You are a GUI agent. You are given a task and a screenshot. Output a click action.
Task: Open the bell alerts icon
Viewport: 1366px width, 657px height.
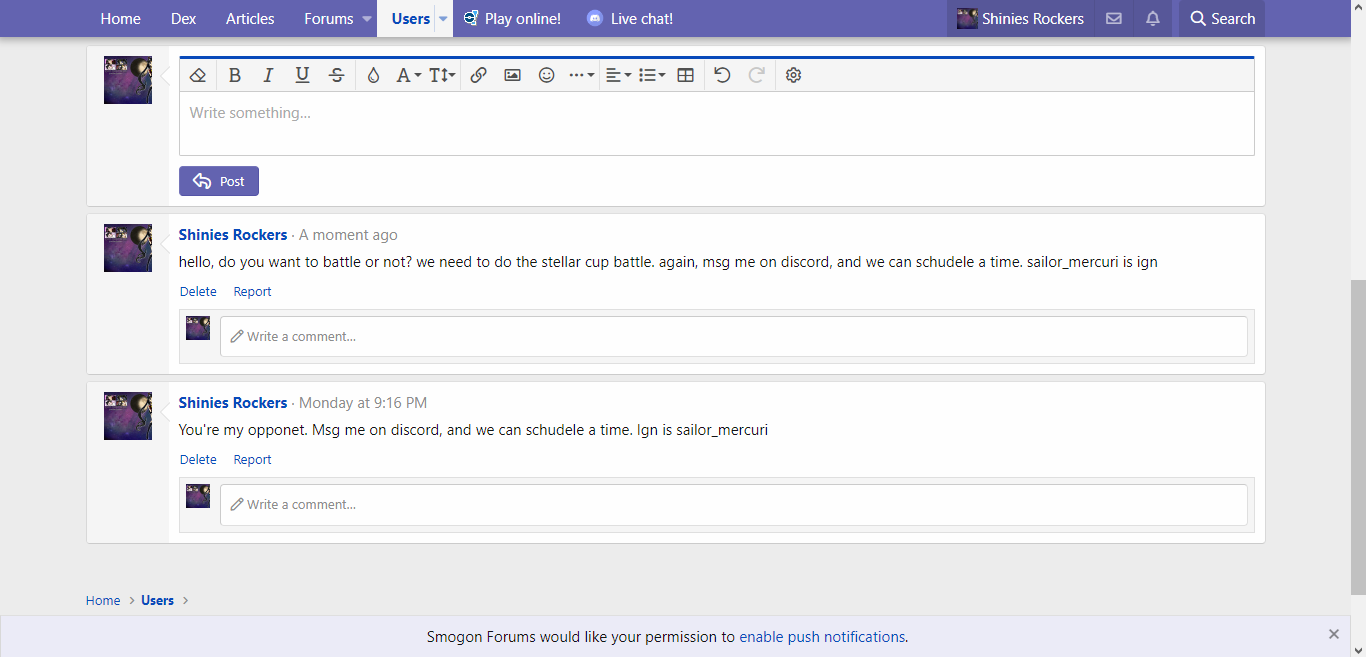pos(1152,18)
